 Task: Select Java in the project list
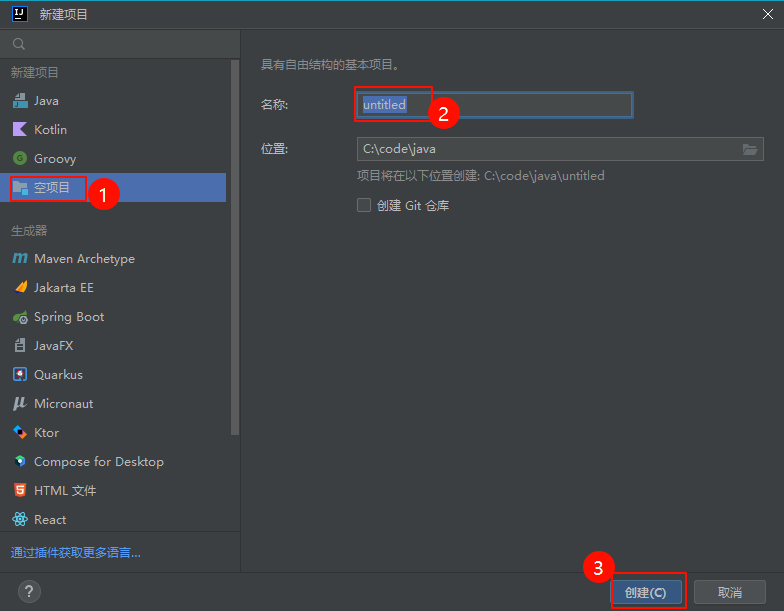113,101
